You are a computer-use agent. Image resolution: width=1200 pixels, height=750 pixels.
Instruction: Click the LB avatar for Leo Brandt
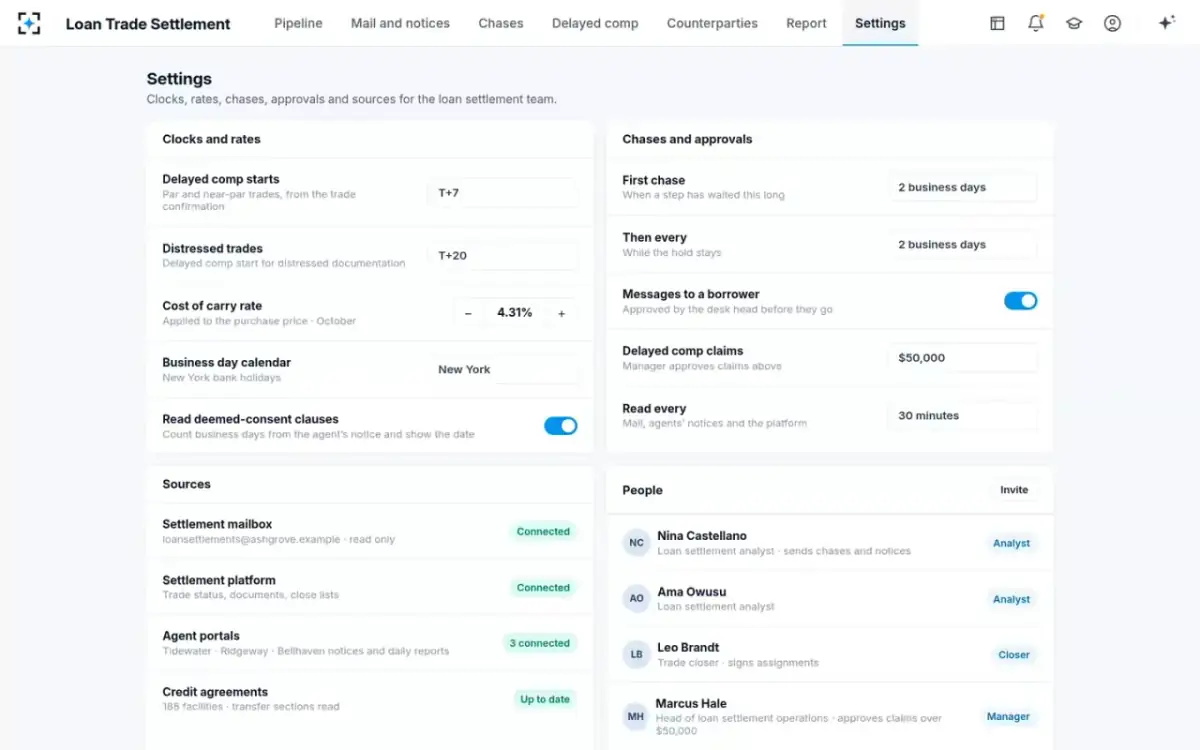(x=636, y=655)
